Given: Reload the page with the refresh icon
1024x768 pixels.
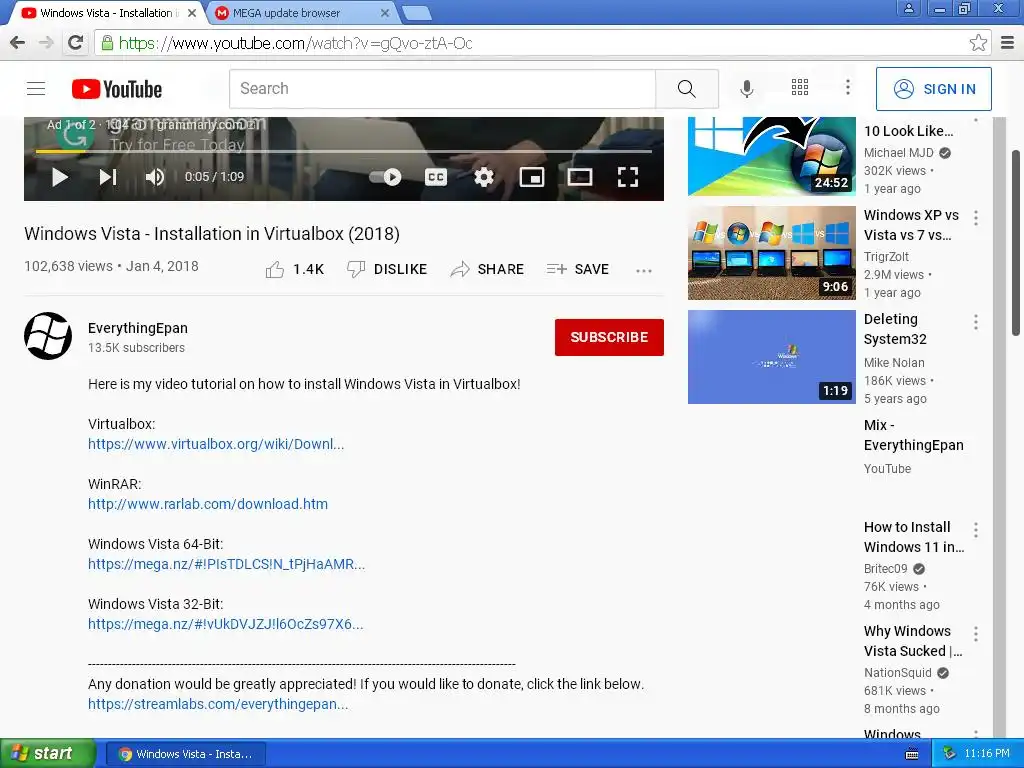Looking at the screenshot, I should tap(76, 43).
